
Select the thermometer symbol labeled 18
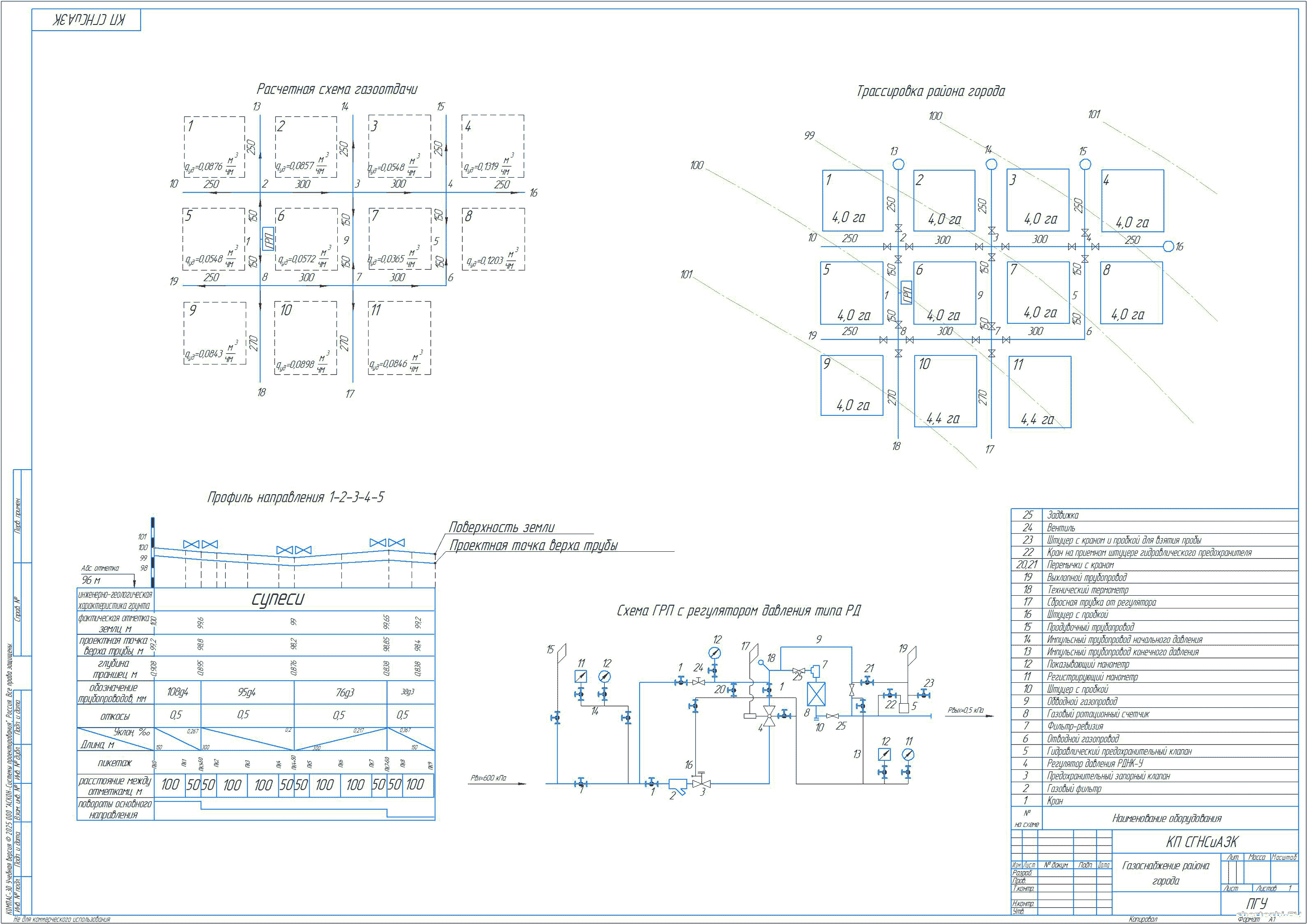point(761,663)
